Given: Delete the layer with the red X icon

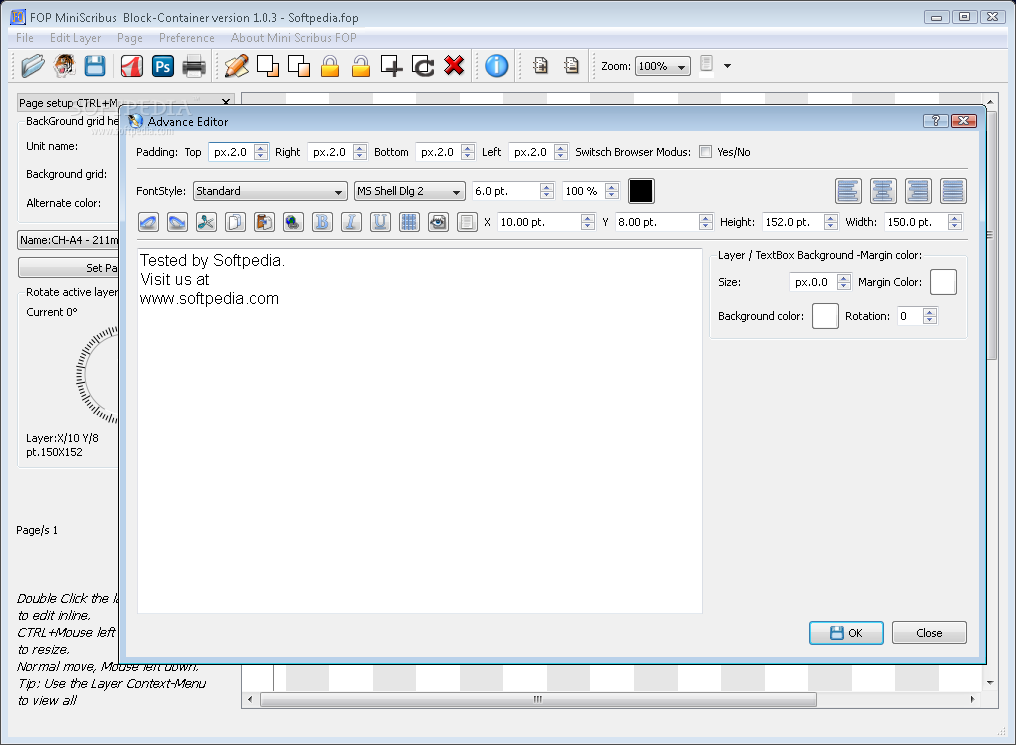Looking at the screenshot, I should coord(454,66).
